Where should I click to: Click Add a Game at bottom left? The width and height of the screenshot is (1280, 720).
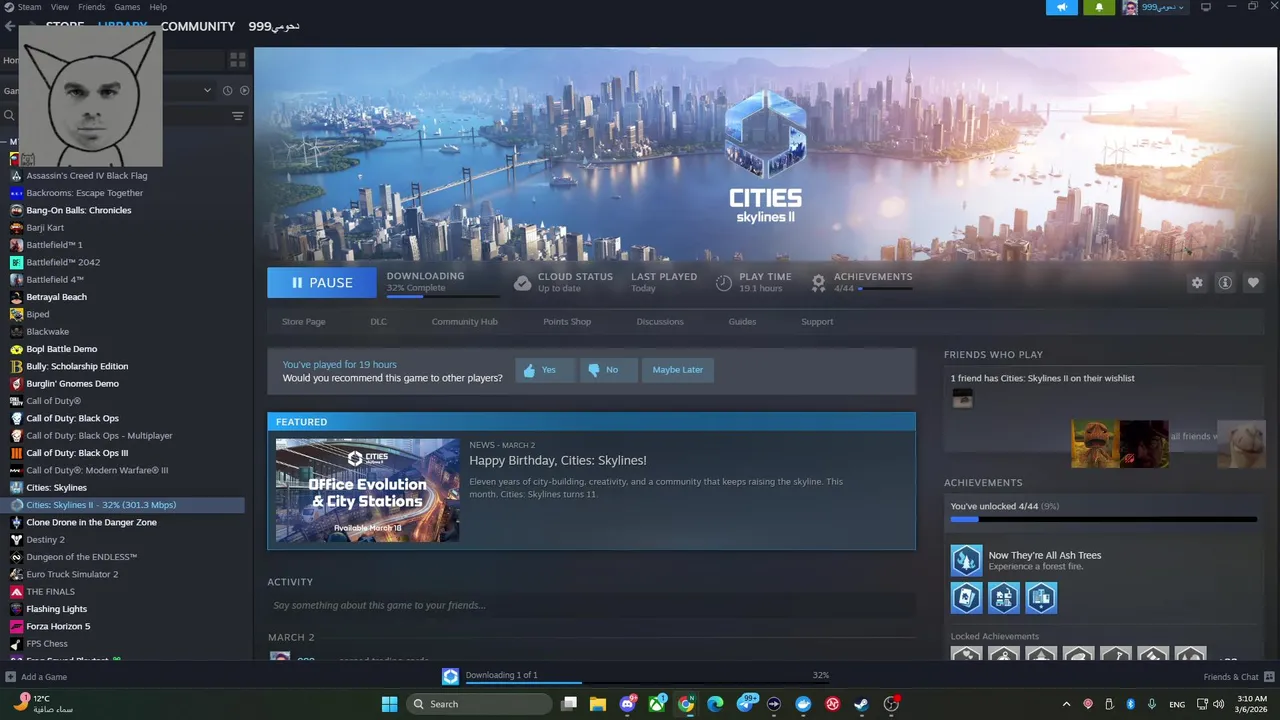point(36,677)
